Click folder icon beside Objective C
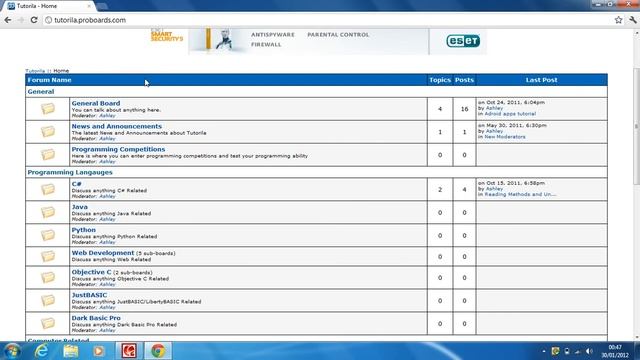 click(48, 278)
